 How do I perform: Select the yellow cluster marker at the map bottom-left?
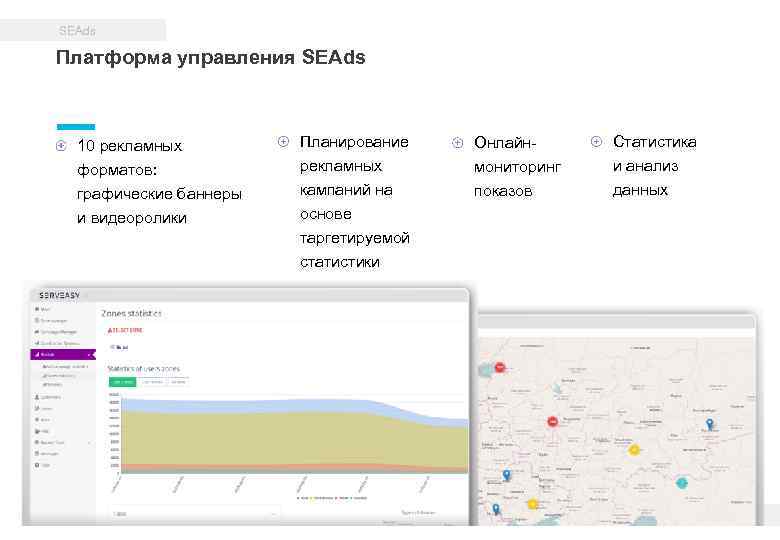tap(532, 504)
